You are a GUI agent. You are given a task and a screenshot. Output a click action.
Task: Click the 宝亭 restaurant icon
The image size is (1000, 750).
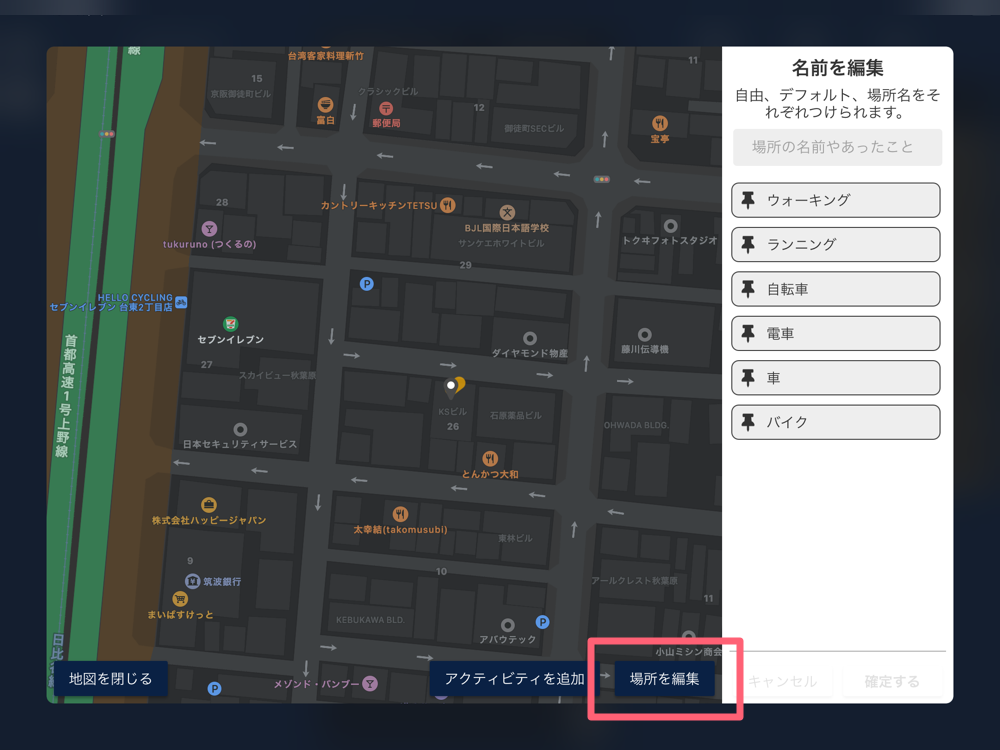pos(660,123)
